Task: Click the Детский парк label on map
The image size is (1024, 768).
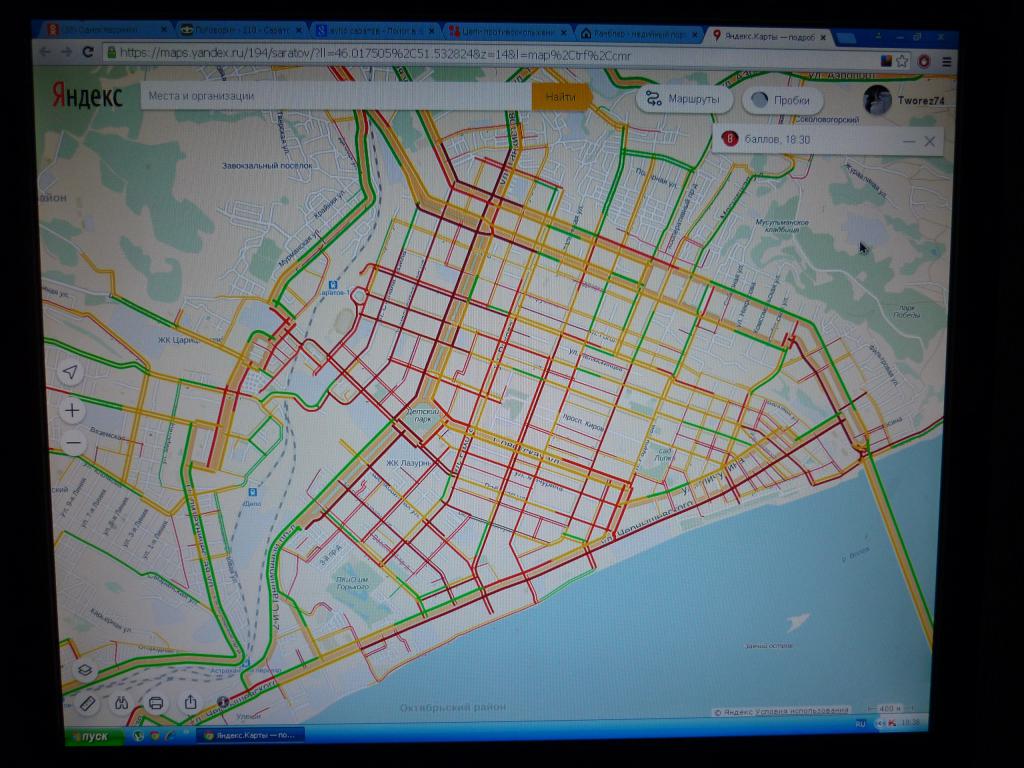Action: click(x=423, y=415)
